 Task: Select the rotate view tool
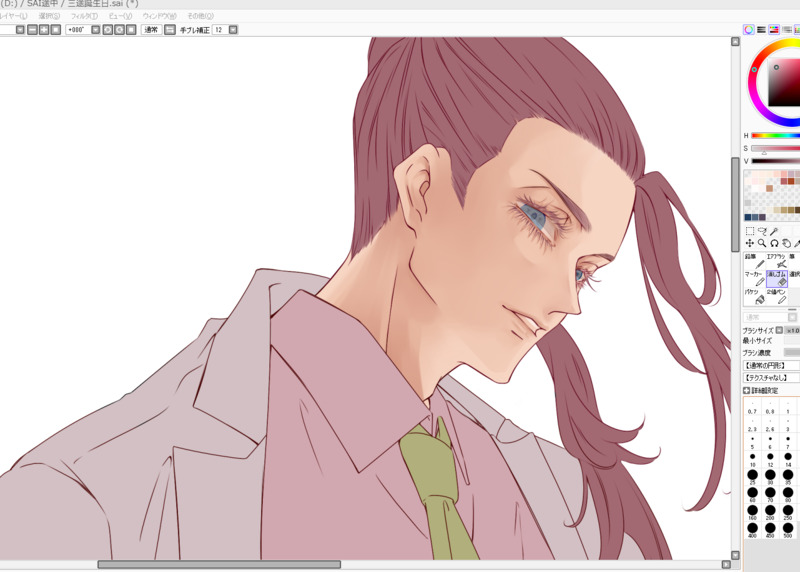tap(774, 243)
